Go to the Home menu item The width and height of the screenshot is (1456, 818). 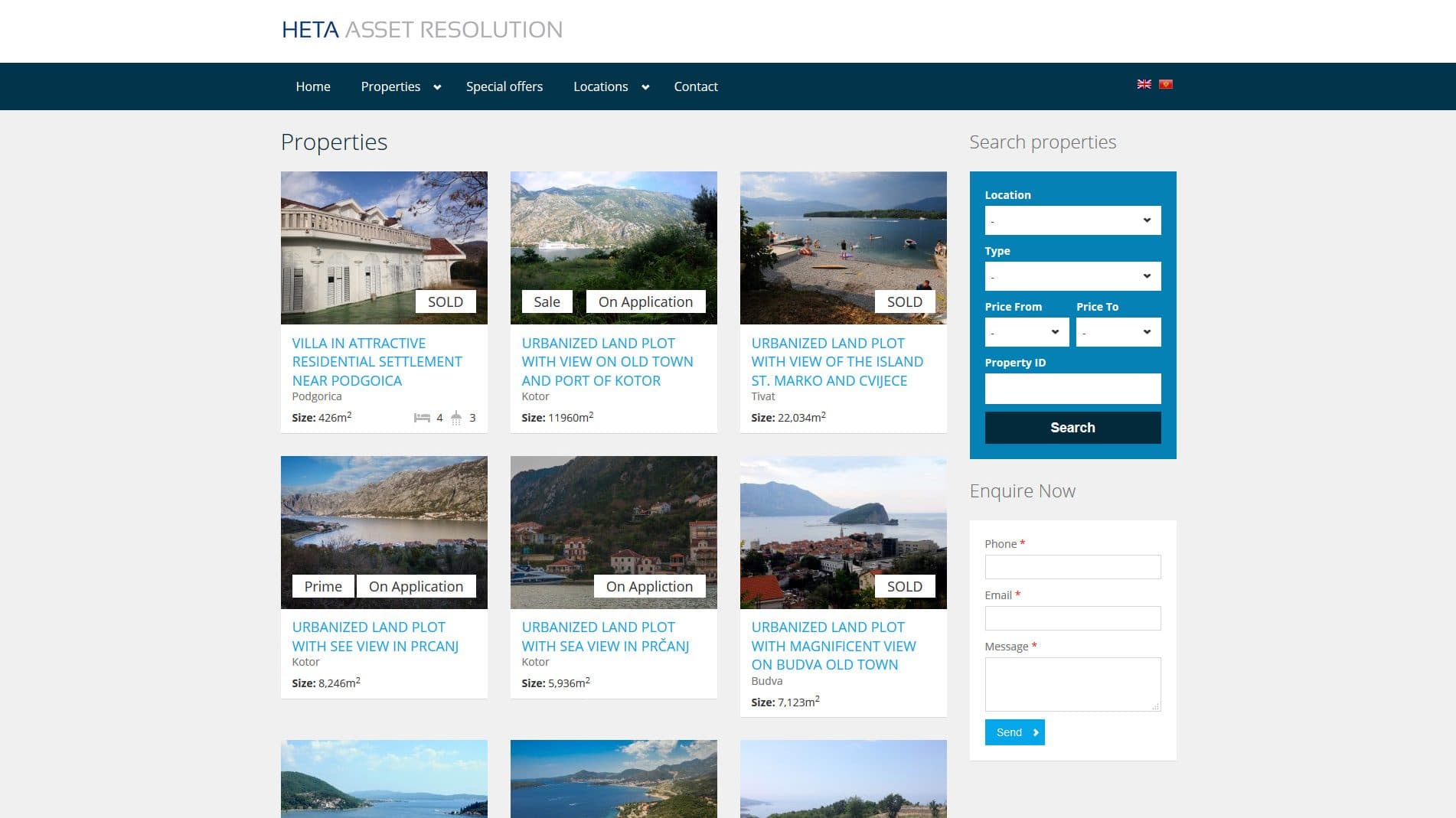(313, 86)
